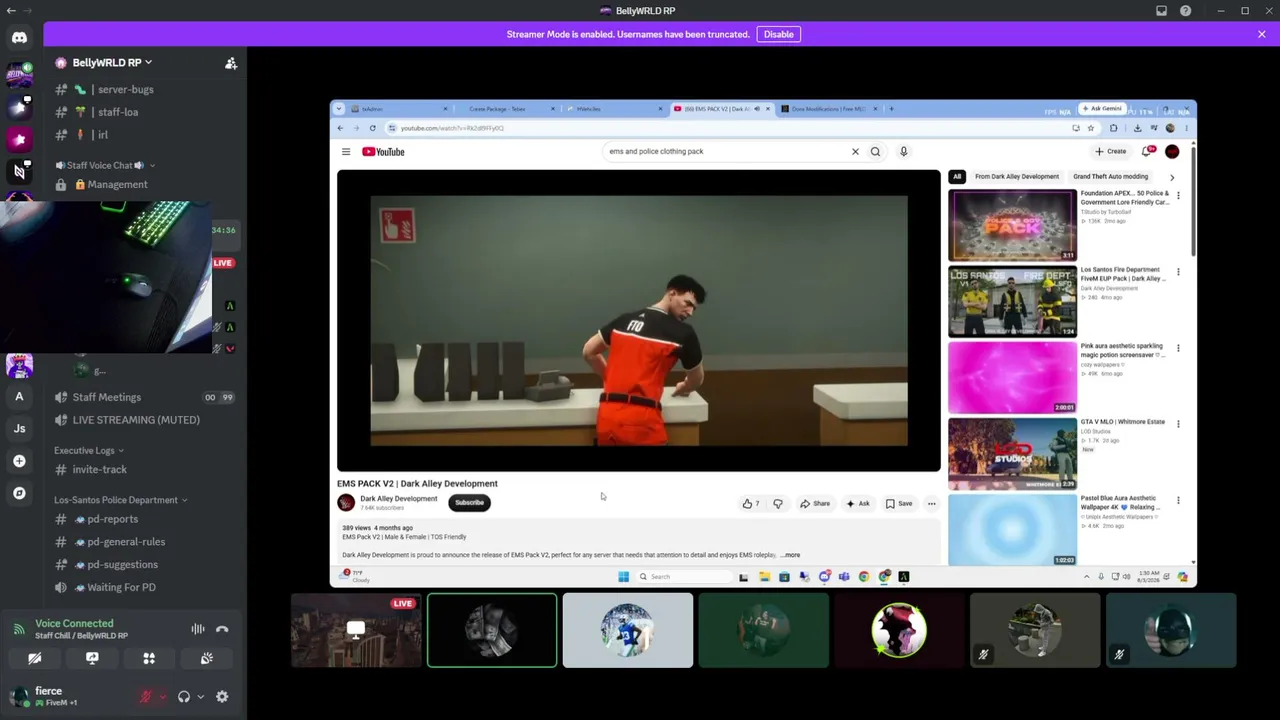The image size is (1280, 720).
Task: Click the 'Disable' Streamer Mode button
Action: [778, 34]
